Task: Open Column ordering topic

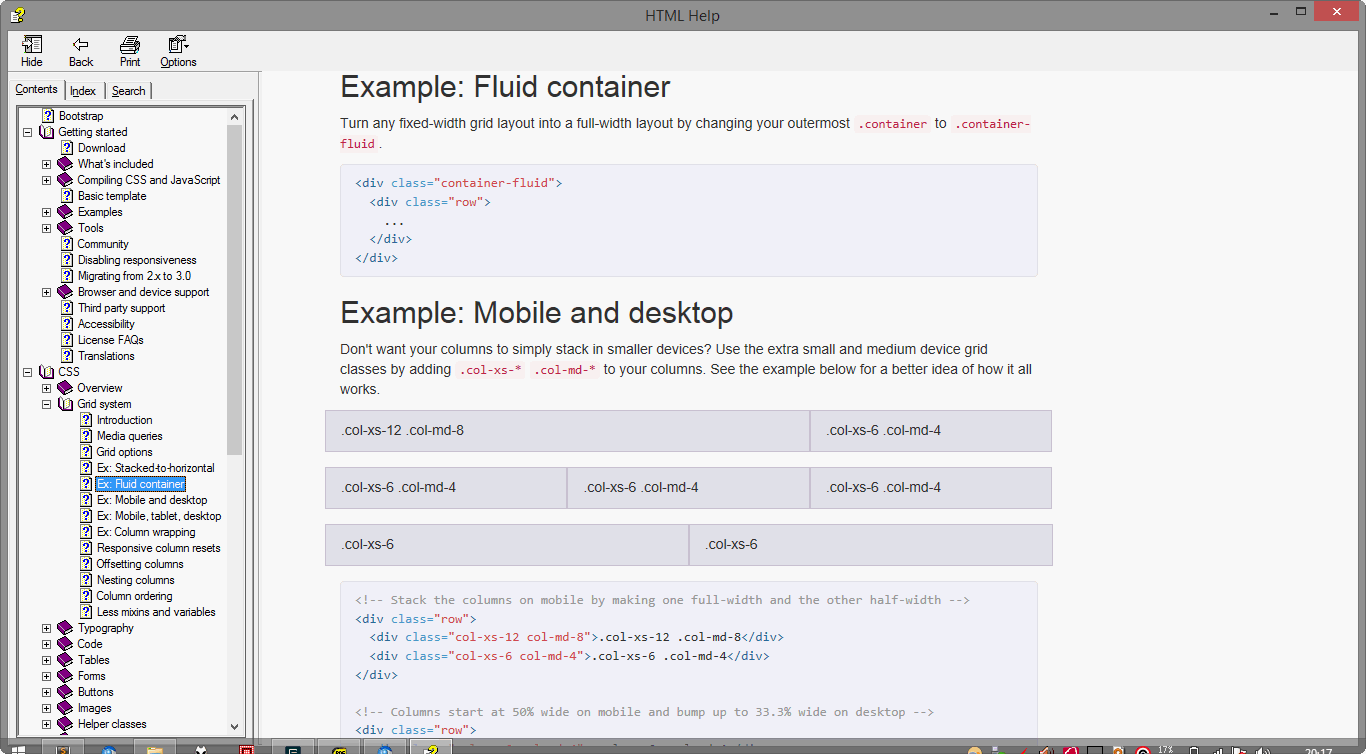Action: [x=134, y=596]
